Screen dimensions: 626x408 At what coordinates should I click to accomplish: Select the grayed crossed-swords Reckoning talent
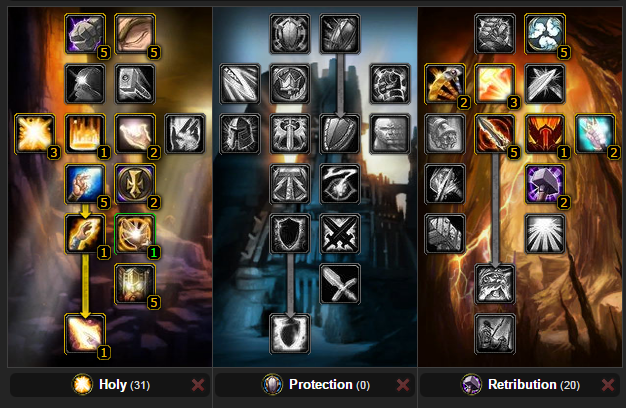coord(340,234)
